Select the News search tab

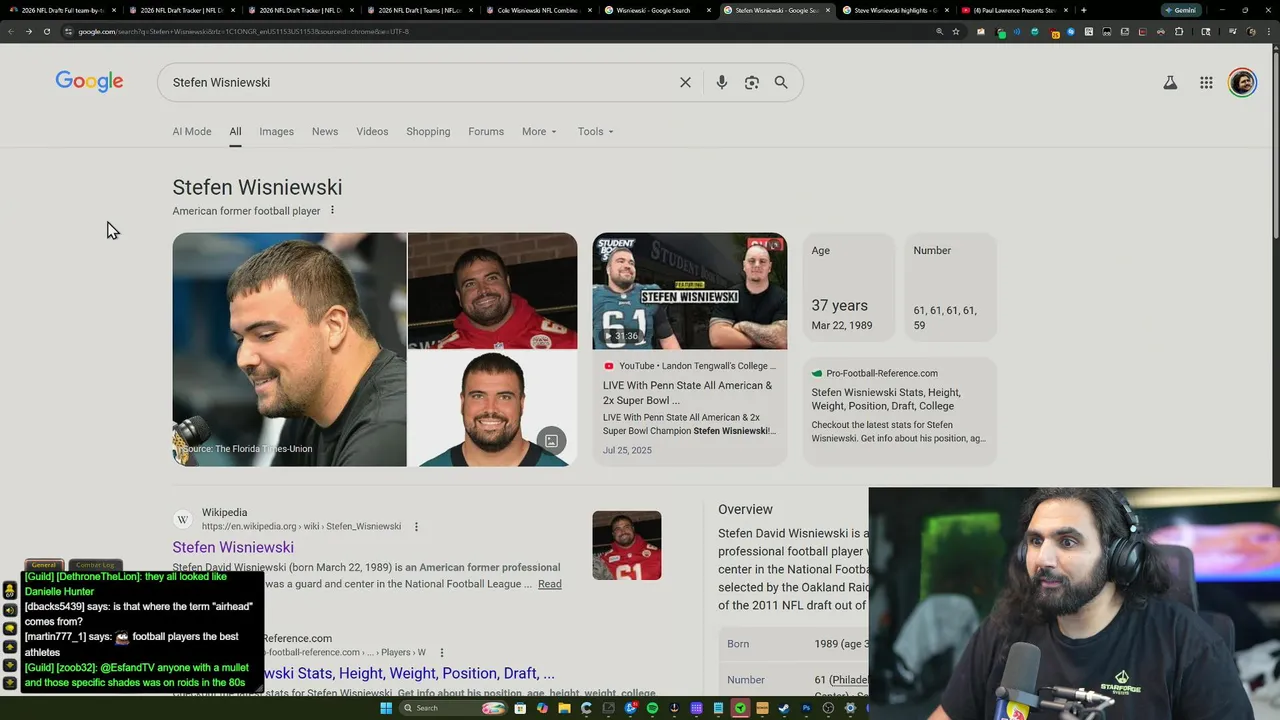[x=325, y=131]
